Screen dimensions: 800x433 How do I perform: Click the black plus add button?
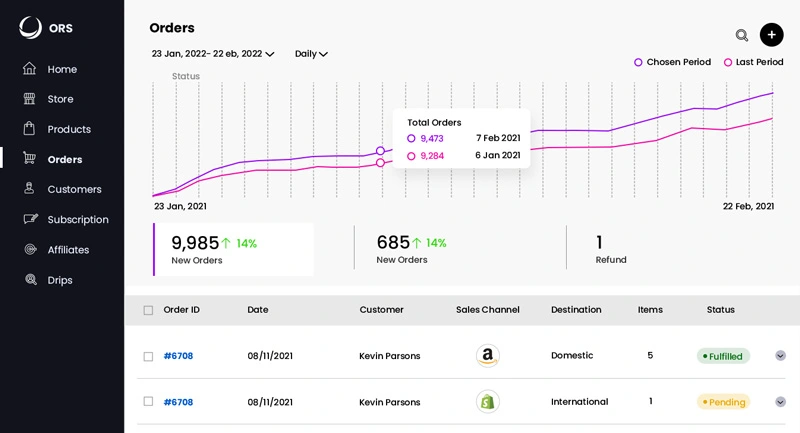(x=771, y=35)
